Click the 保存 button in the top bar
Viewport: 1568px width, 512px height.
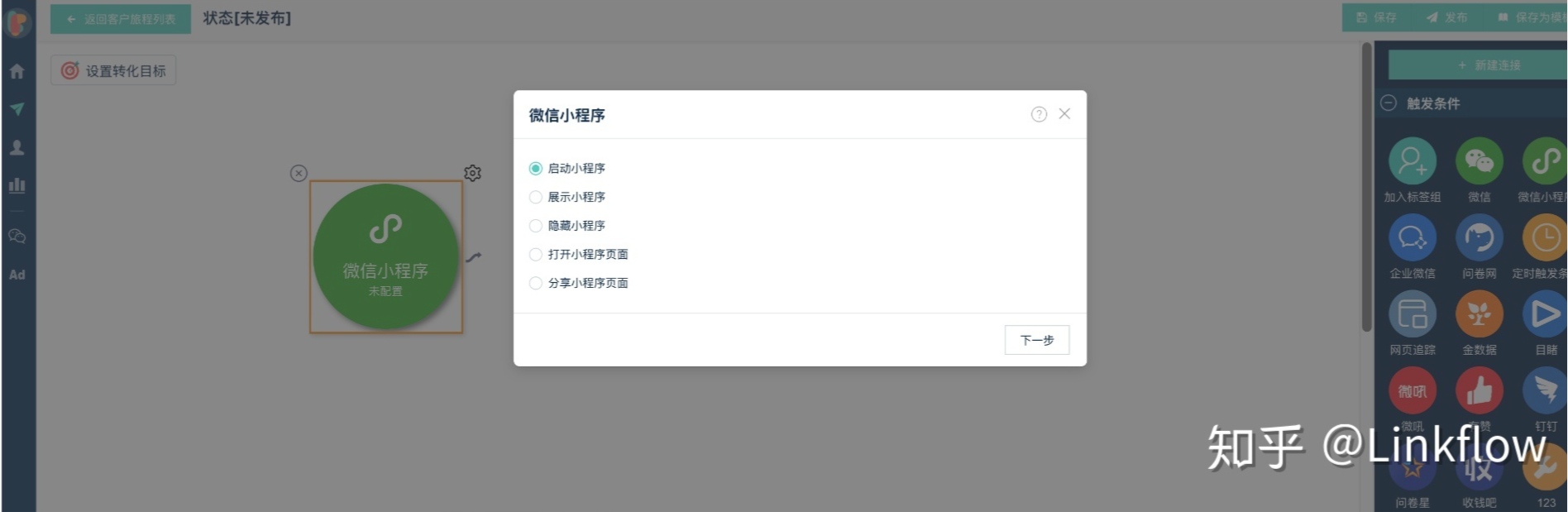coord(1376,17)
